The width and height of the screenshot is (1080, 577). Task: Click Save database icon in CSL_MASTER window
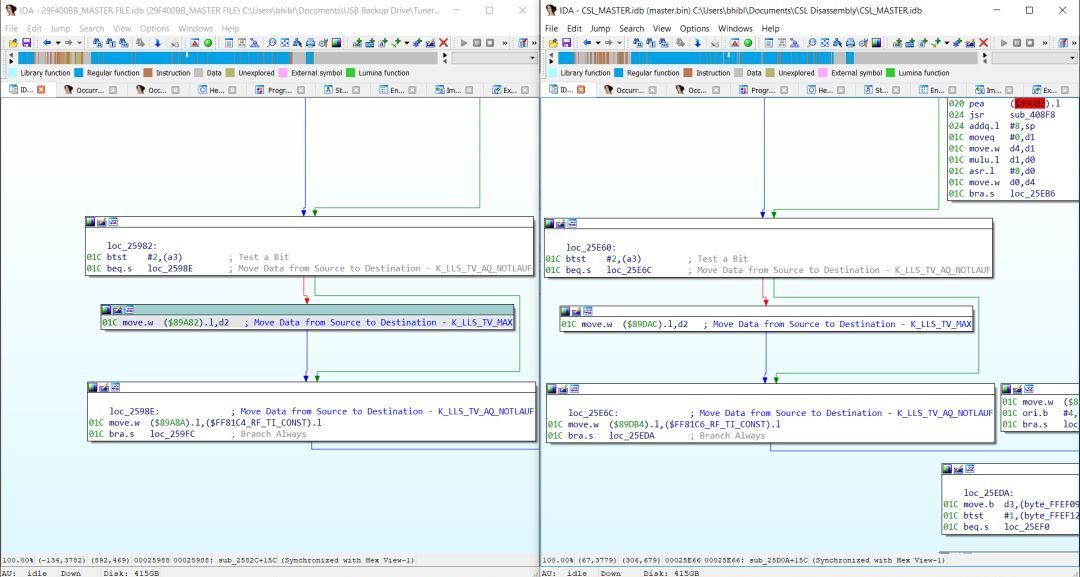click(x=566, y=43)
